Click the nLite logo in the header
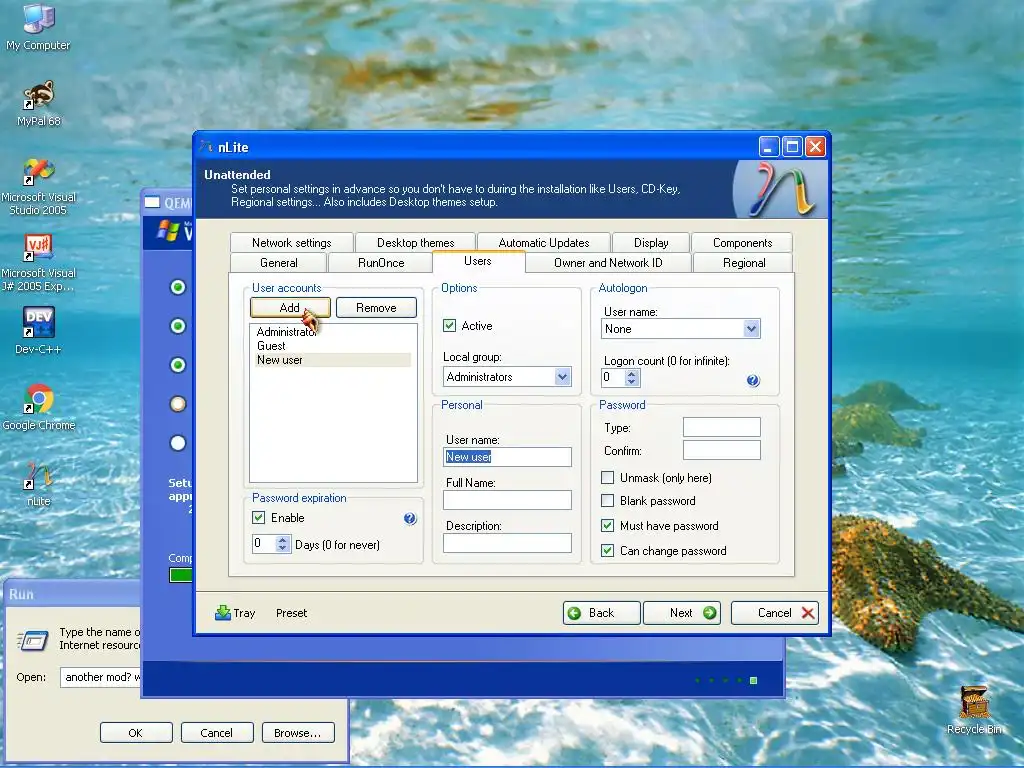Image resolution: width=1024 pixels, height=768 pixels. [x=781, y=189]
